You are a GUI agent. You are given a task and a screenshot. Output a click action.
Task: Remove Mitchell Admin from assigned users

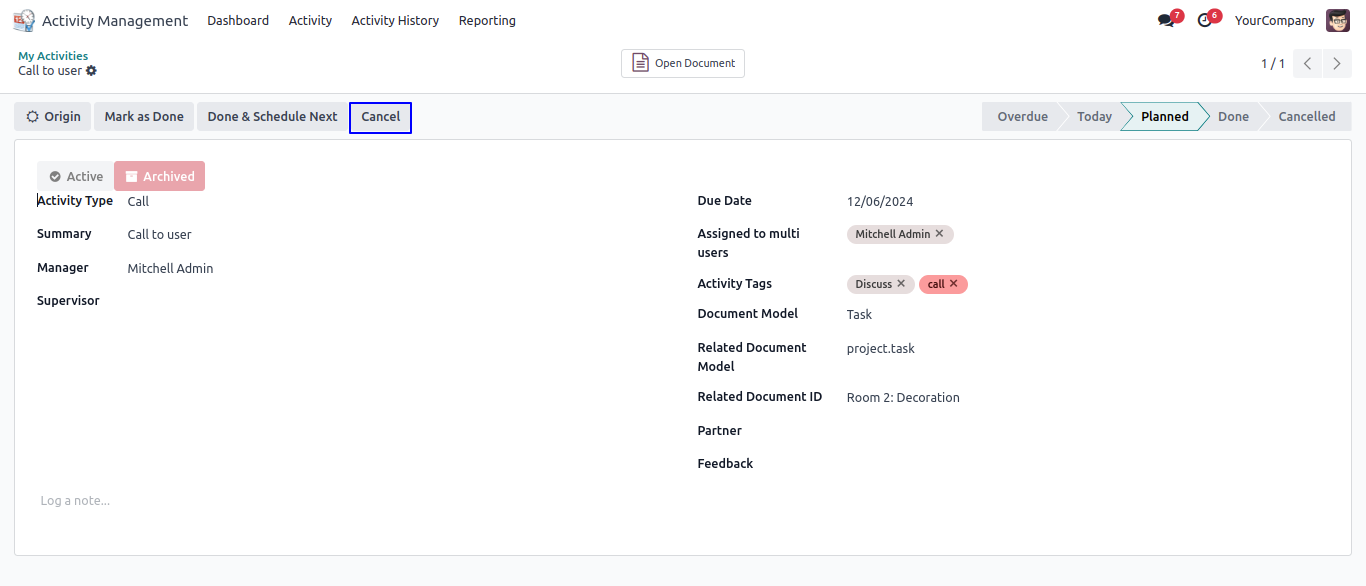tap(940, 234)
